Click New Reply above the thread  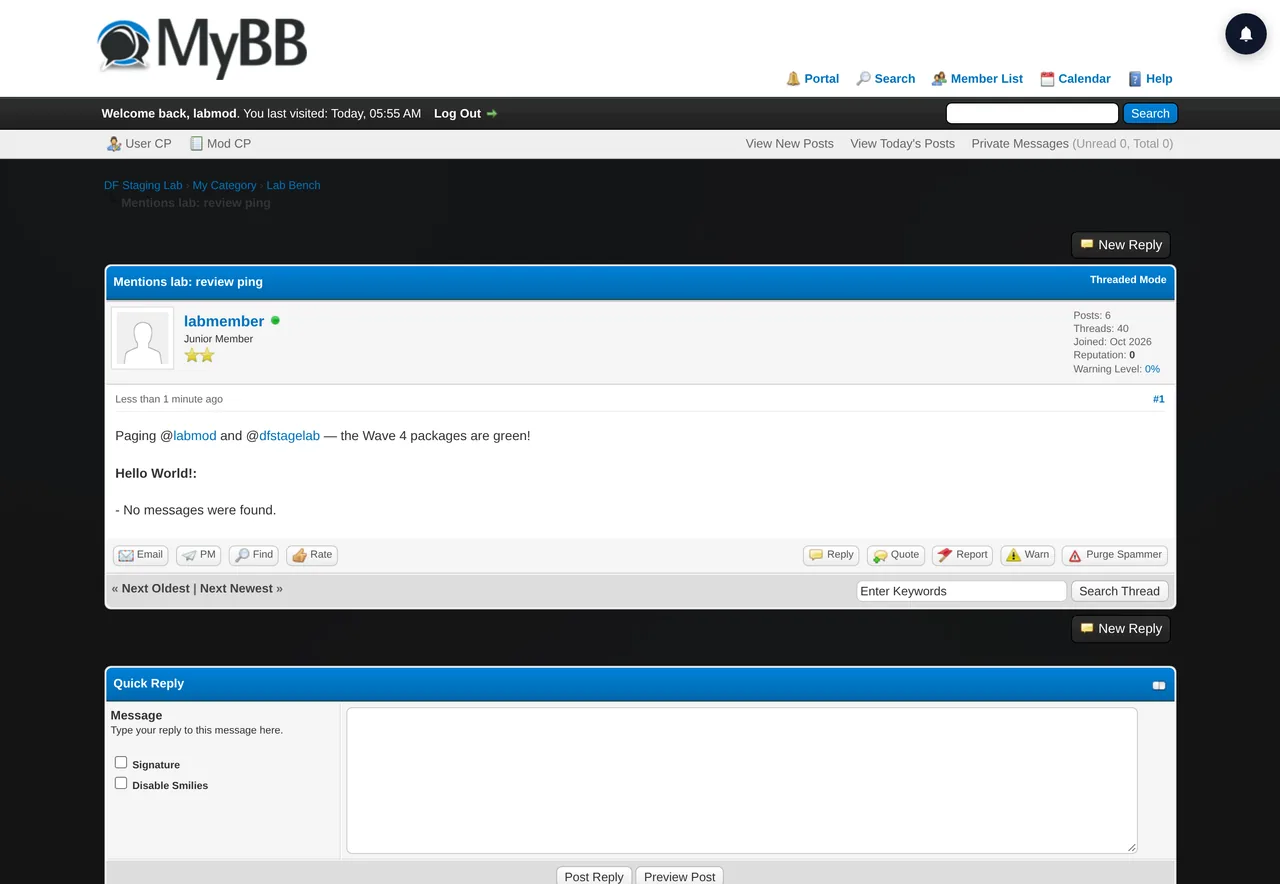click(1120, 245)
